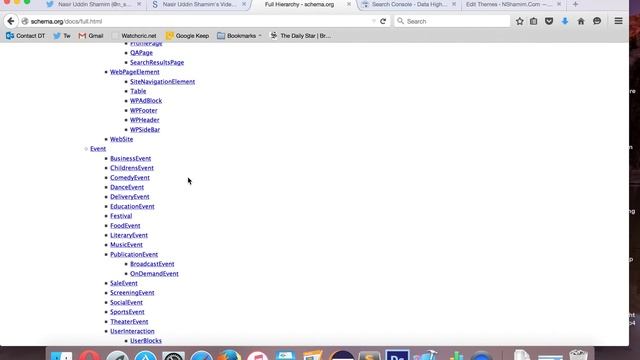
Task: Open the Downloads arrow icon
Action: [565, 21]
